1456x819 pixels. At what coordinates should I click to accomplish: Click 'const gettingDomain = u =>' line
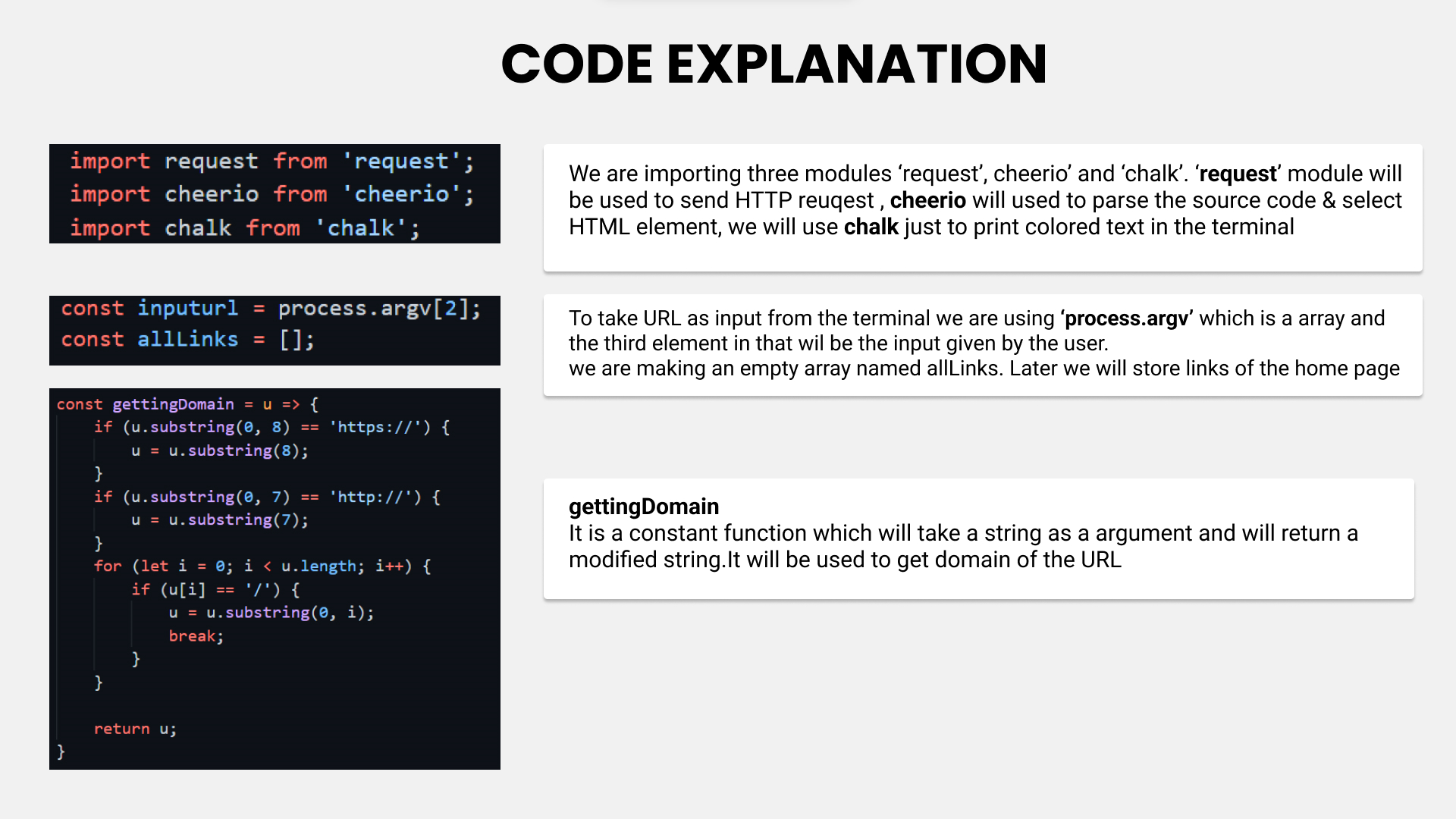click(x=187, y=404)
